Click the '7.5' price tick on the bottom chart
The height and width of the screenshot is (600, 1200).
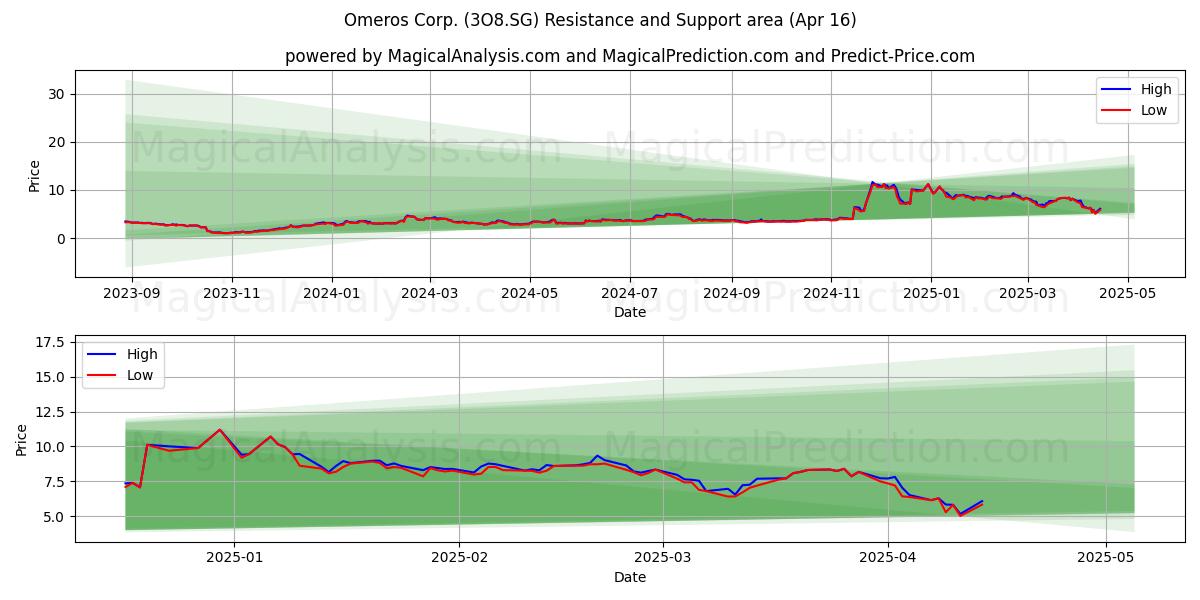(x=55, y=482)
